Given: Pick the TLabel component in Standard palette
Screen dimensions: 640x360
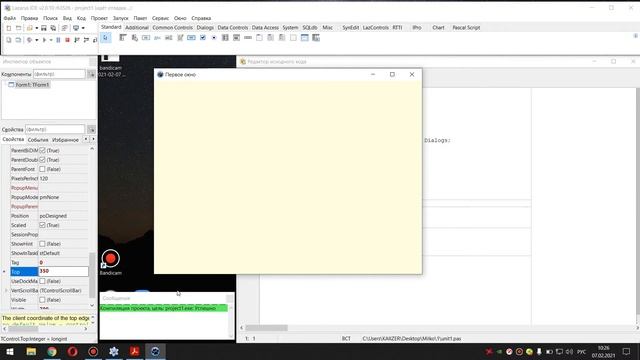Looking at the screenshot, I should coord(157,38).
